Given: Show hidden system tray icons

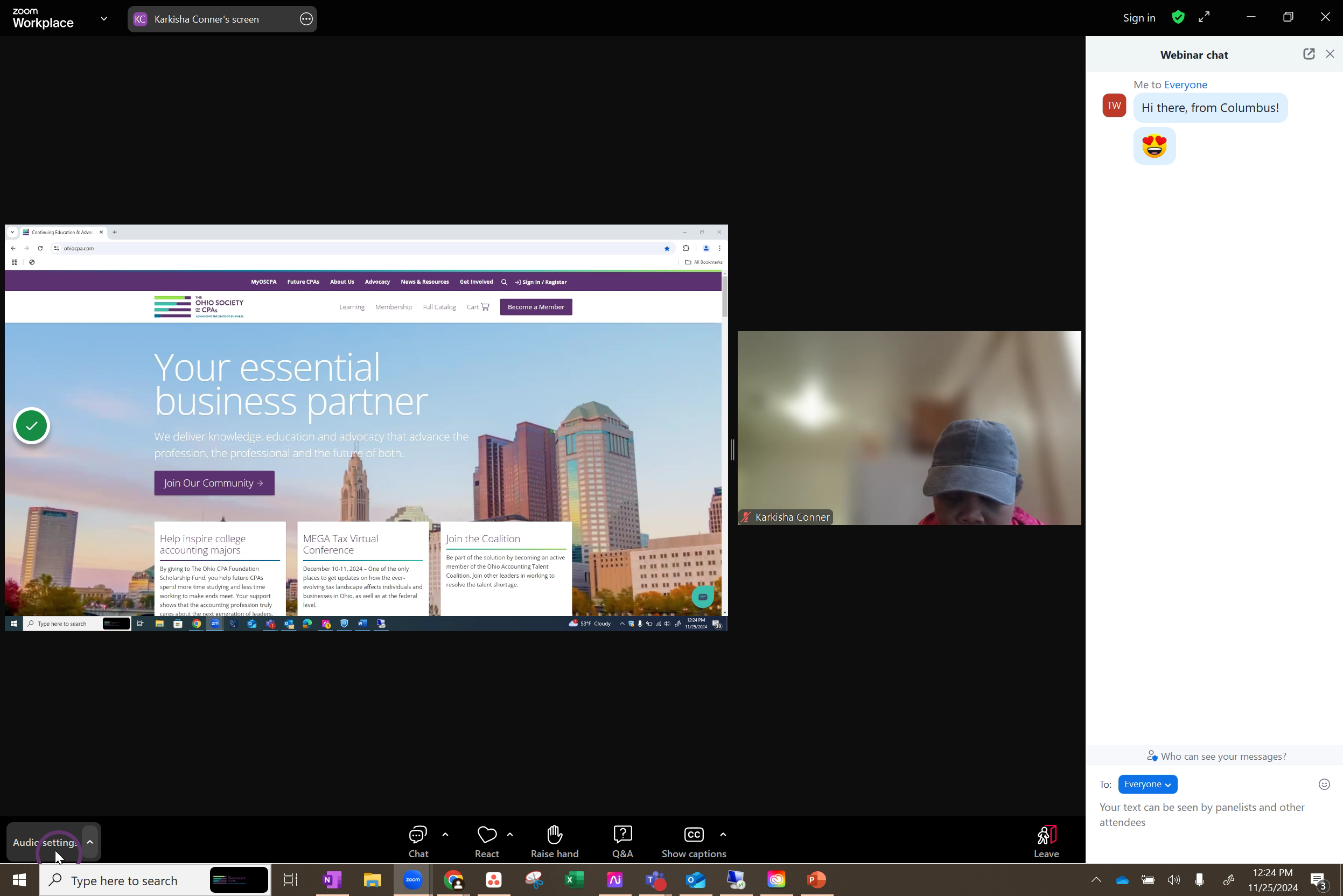Looking at the screenshot, I should [x=1095, y=880].
